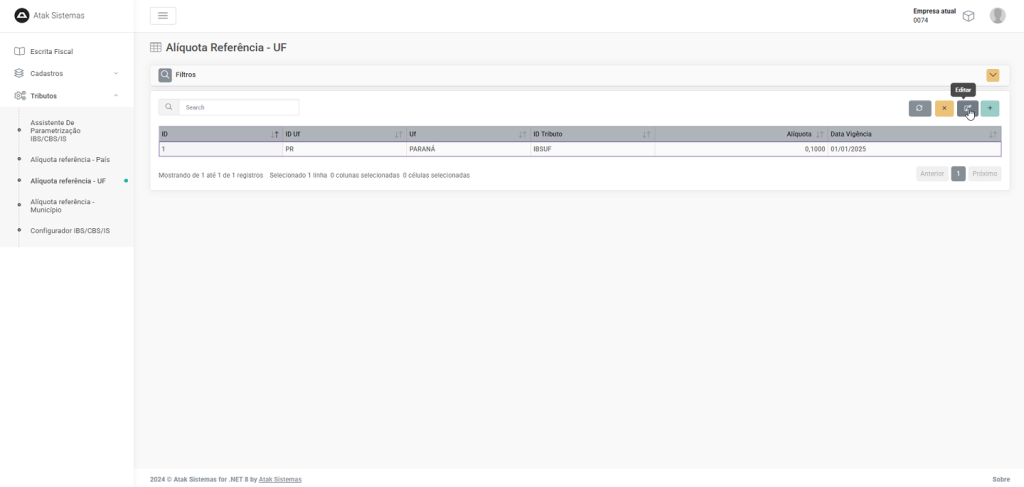
Task: Click the Filtros magnifier icon
Action: (165, 75)
